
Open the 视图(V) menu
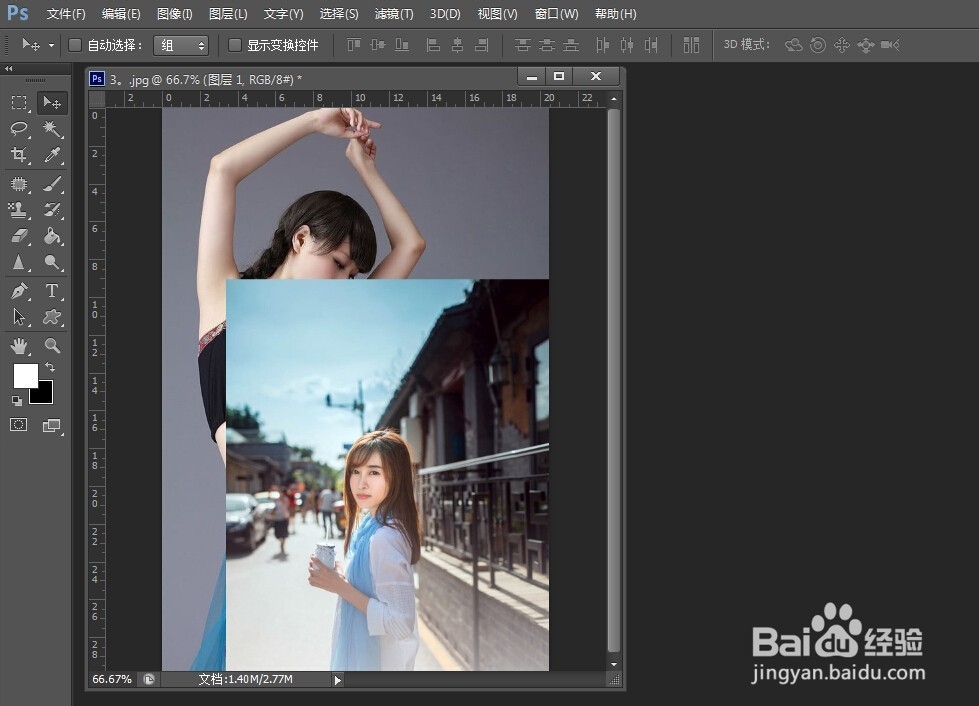(x=498, y=14)
